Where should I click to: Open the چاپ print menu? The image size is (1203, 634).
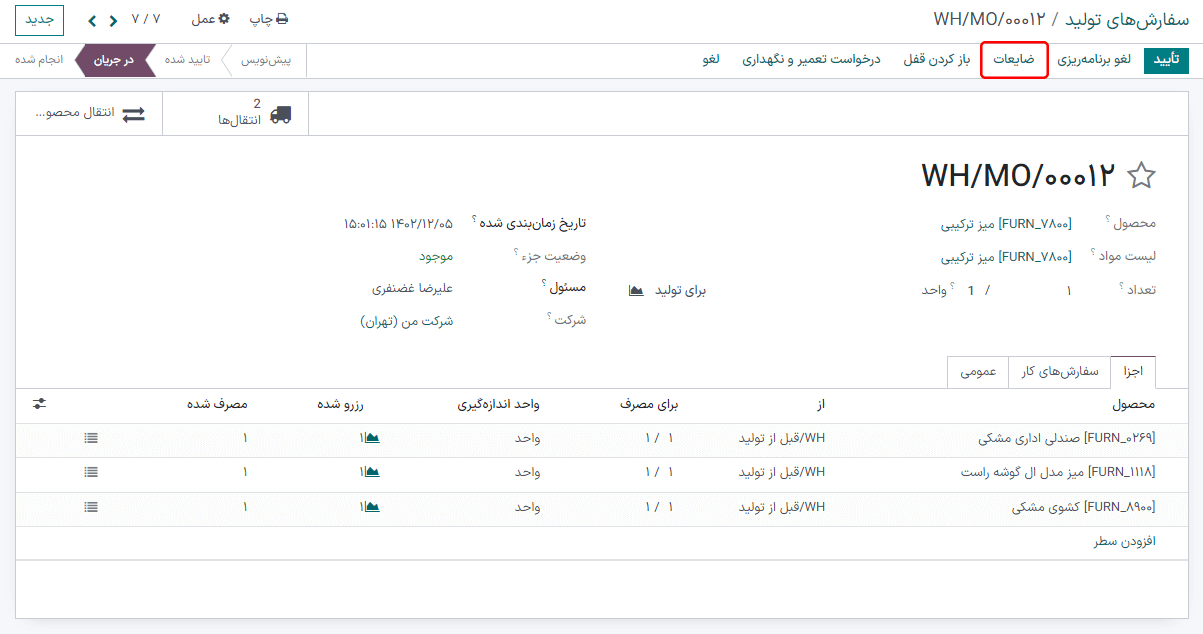pyautogui.click(x=268, y=19)
